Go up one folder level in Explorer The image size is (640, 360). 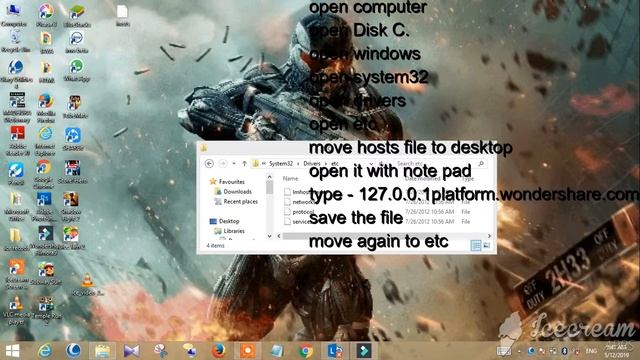click(244, 164)
